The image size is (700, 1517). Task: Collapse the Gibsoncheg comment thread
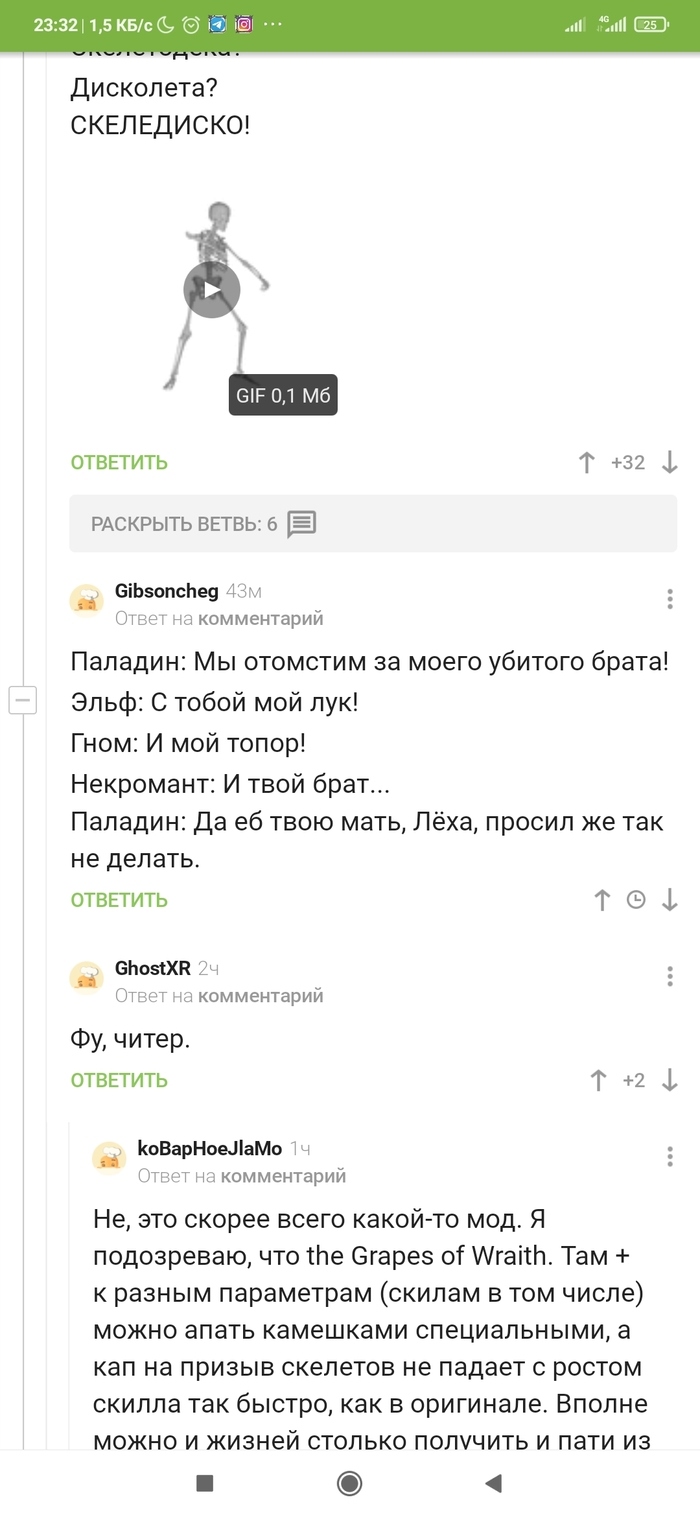tap(22, 701)
